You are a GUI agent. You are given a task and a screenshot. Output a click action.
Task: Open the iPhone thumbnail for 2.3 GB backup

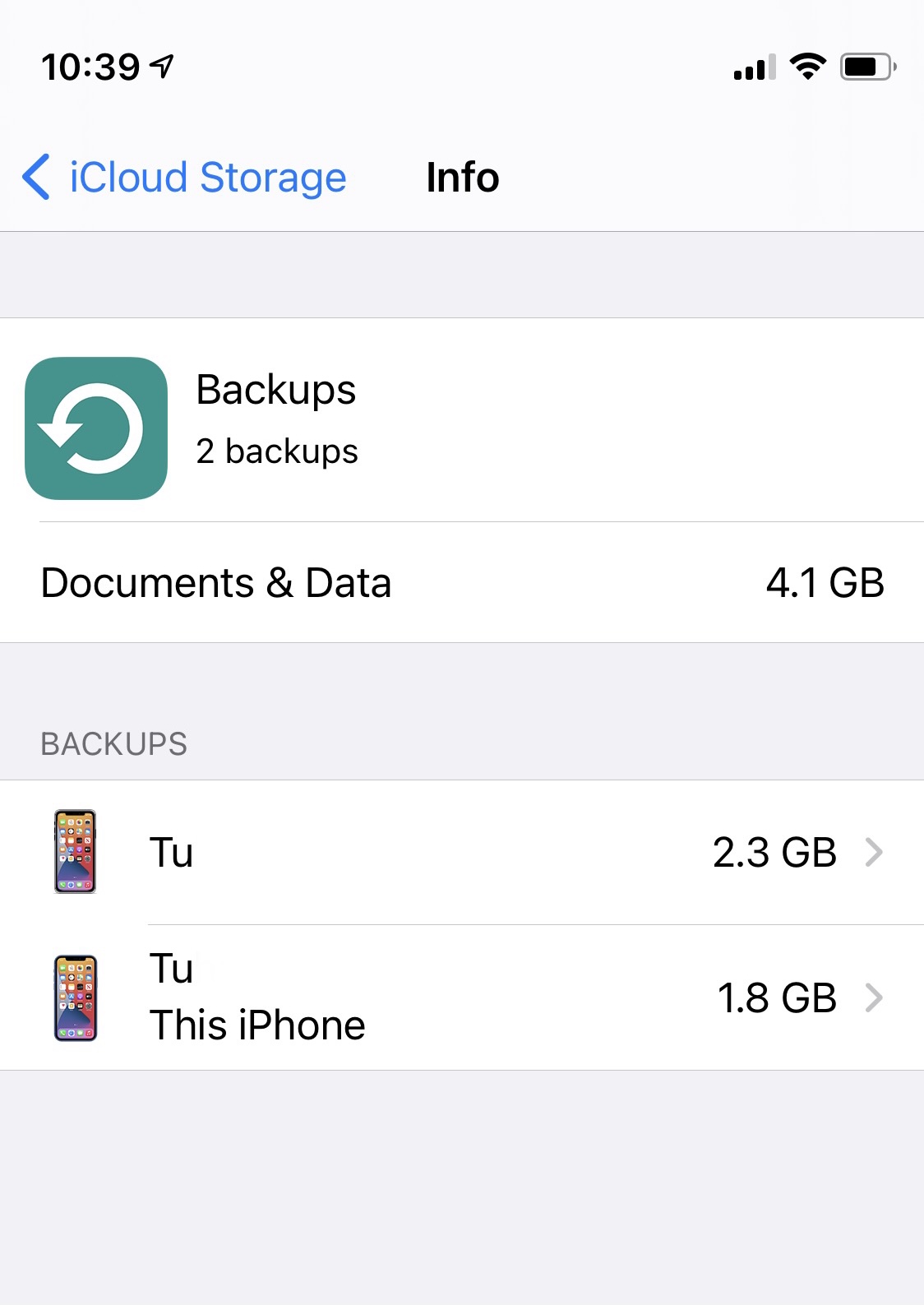pos(75,852)
